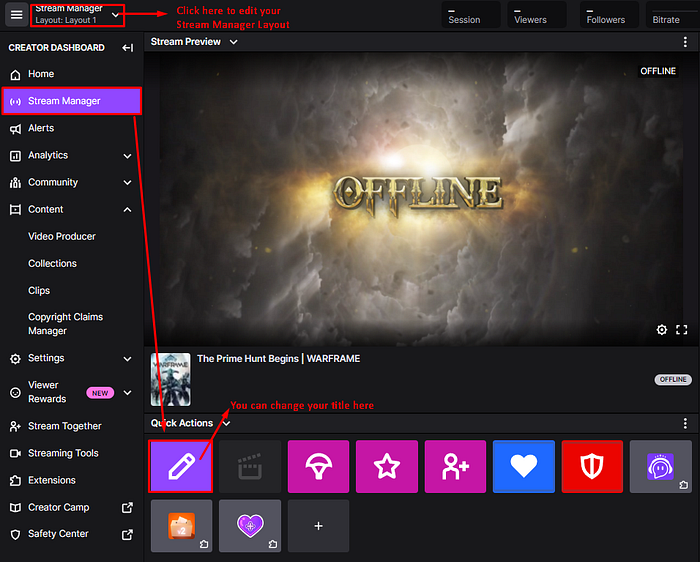Image resolution: width=700 pixels, height=562 pixels.
Task: Click the Viewer Rewards smiley icon
Action: [15, 392]
